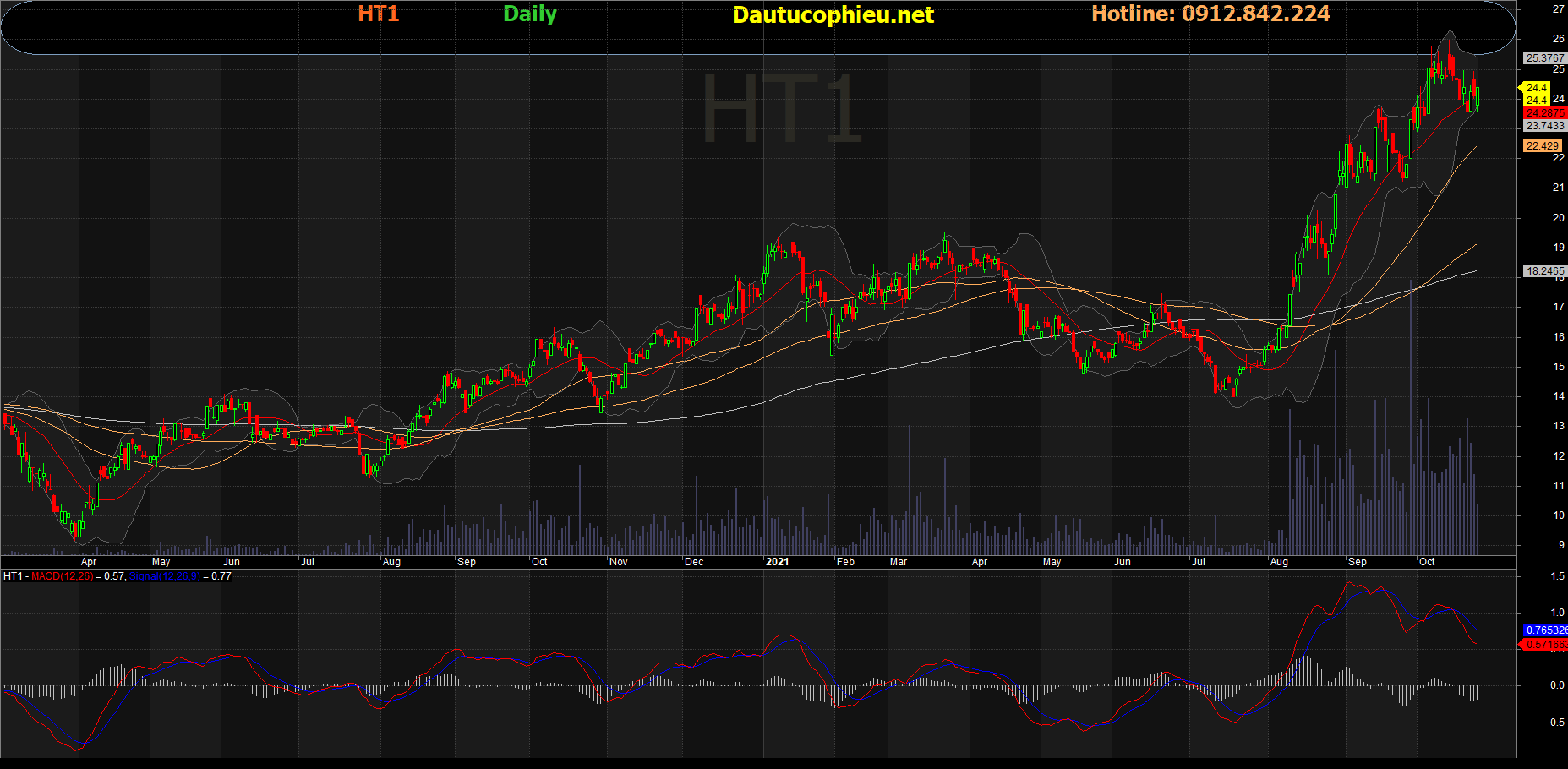Click the Feb marker on time axis
1568x769 pixels.
point(845,562)
